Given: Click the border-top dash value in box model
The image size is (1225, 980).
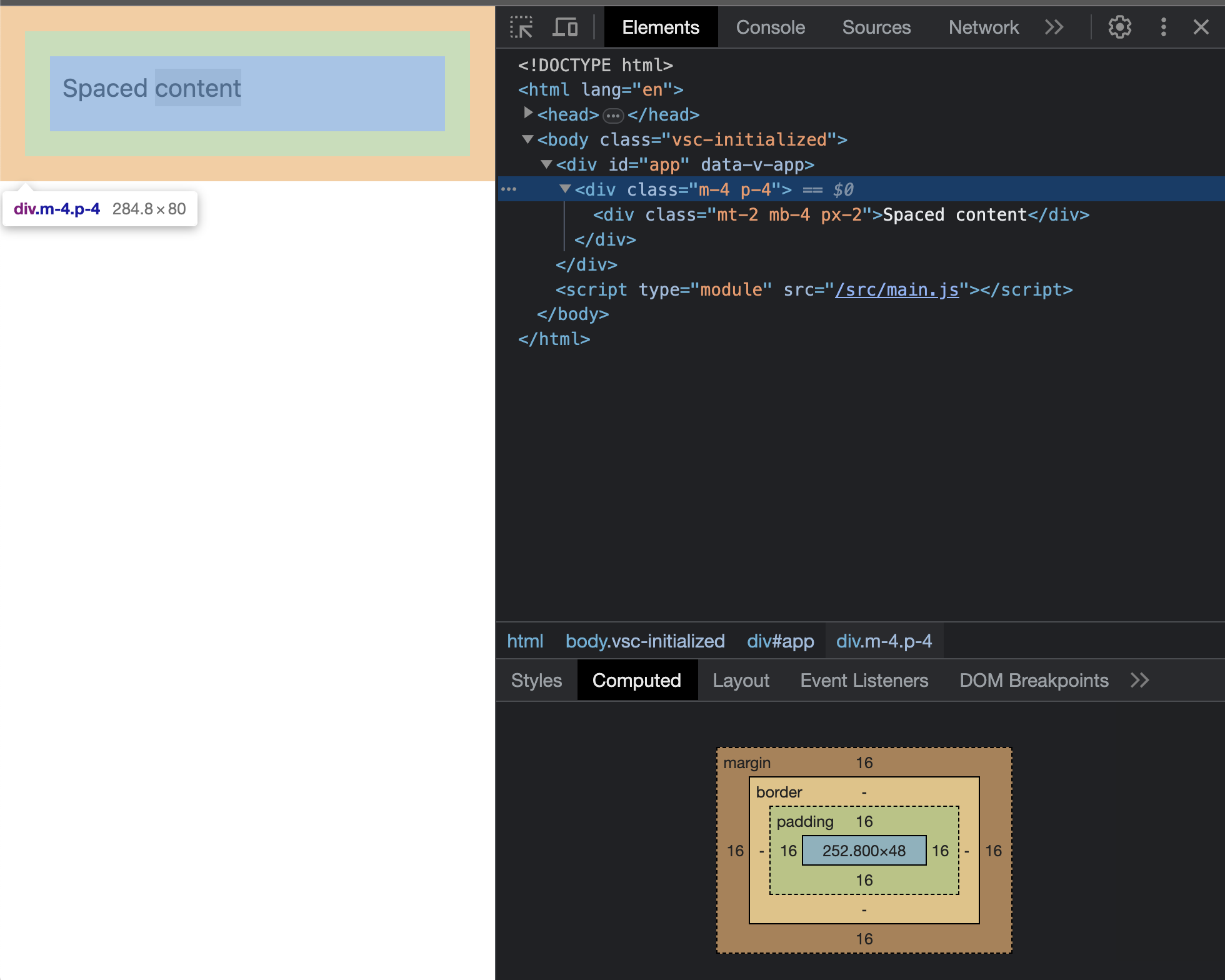Looking at the screenshot, I should click(864, 792).
